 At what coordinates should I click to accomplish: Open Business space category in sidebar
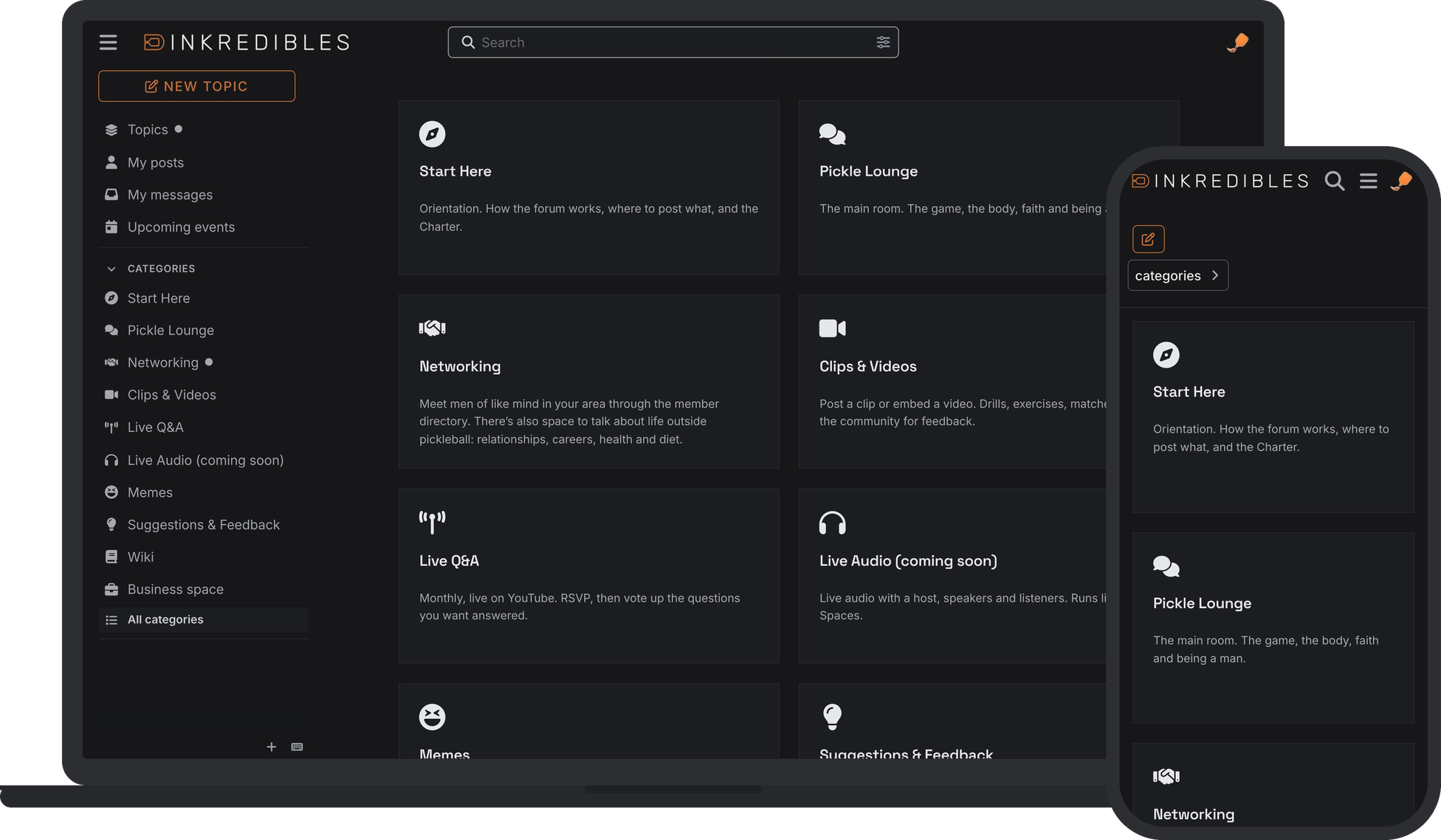pos(203,589)
